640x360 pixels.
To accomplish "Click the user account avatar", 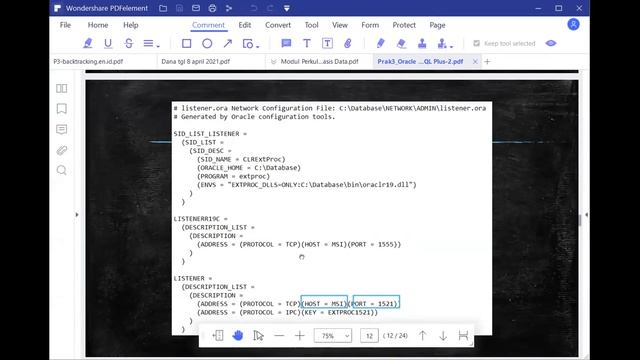I will [x=573, y=24].
